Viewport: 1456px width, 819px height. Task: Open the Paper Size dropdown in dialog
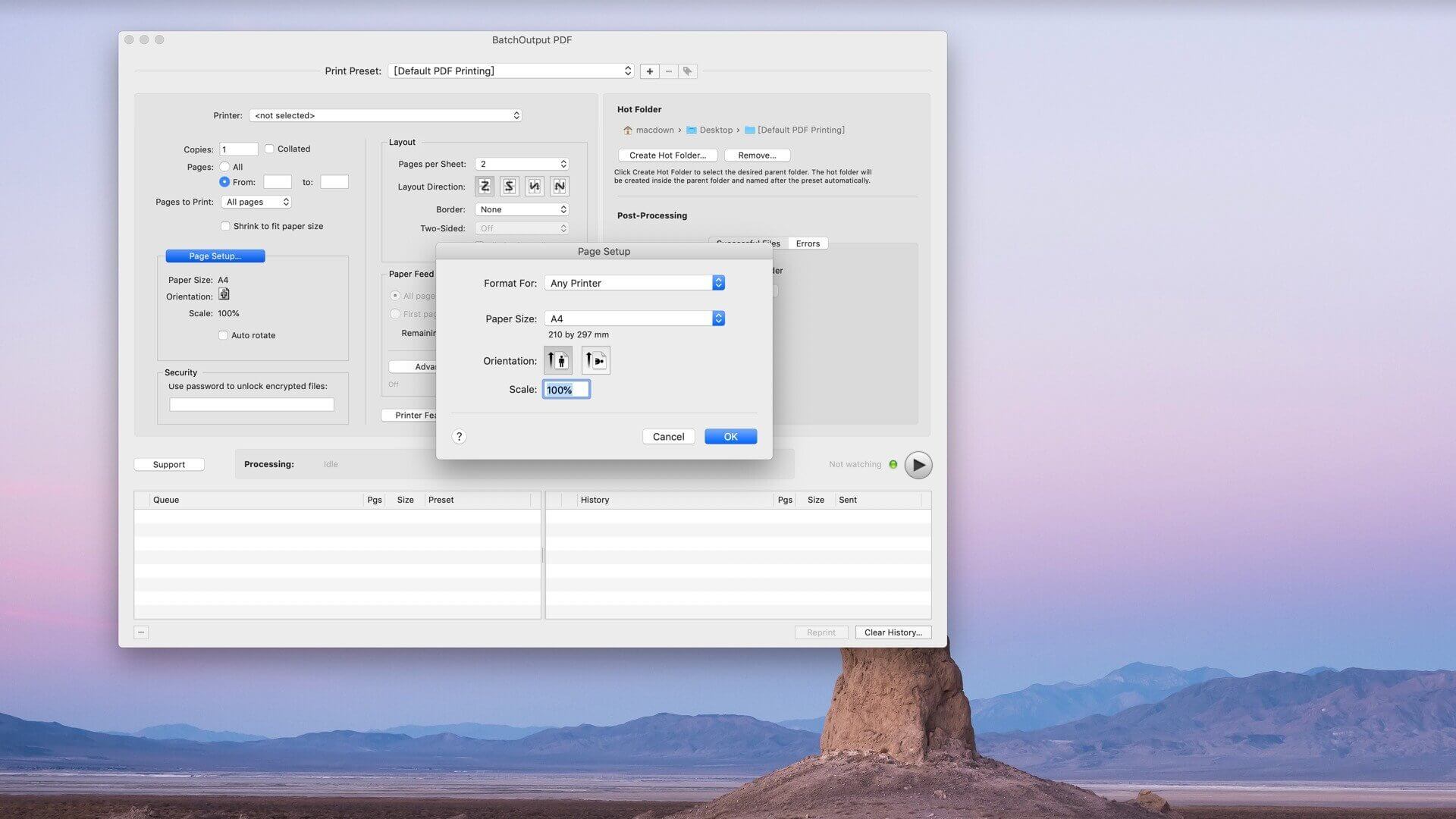pyautogui.click(x=635, y=318)
